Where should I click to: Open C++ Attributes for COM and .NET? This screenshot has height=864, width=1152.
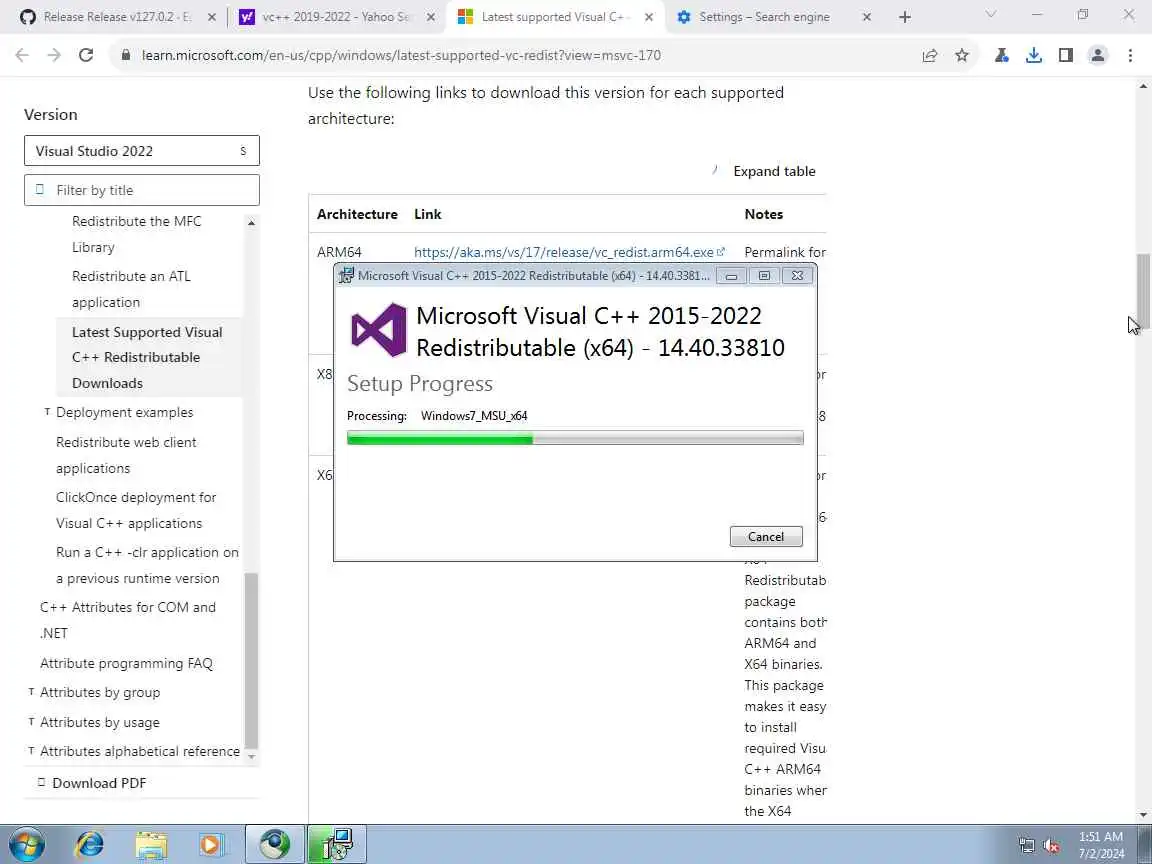pos(128,620)
